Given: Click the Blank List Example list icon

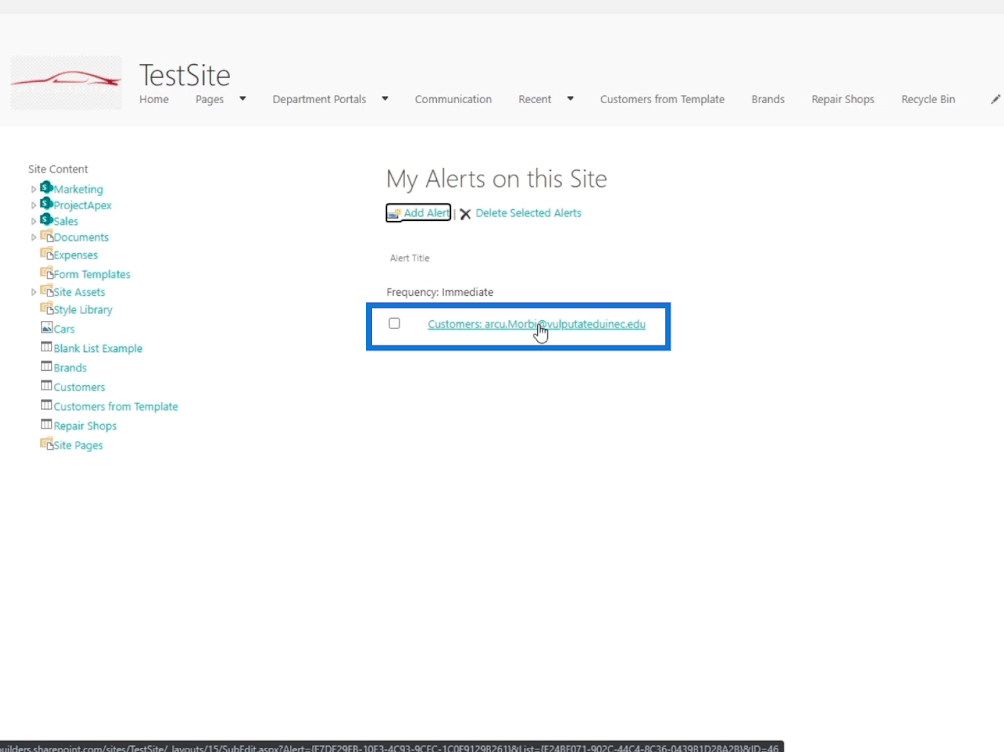Looking at the screenshot, I should coord(46,347).
